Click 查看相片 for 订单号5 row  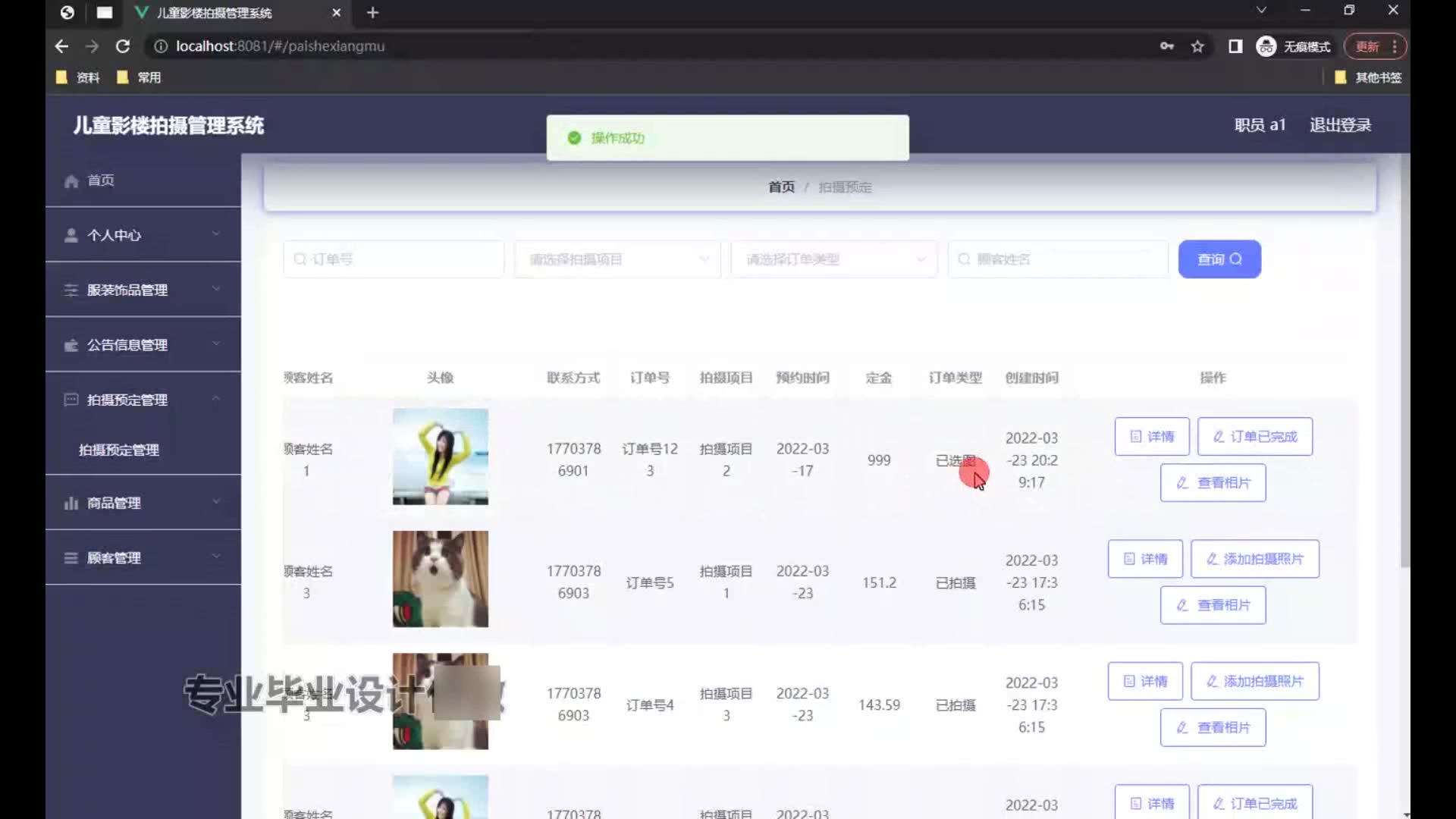tap(1213, 605)
